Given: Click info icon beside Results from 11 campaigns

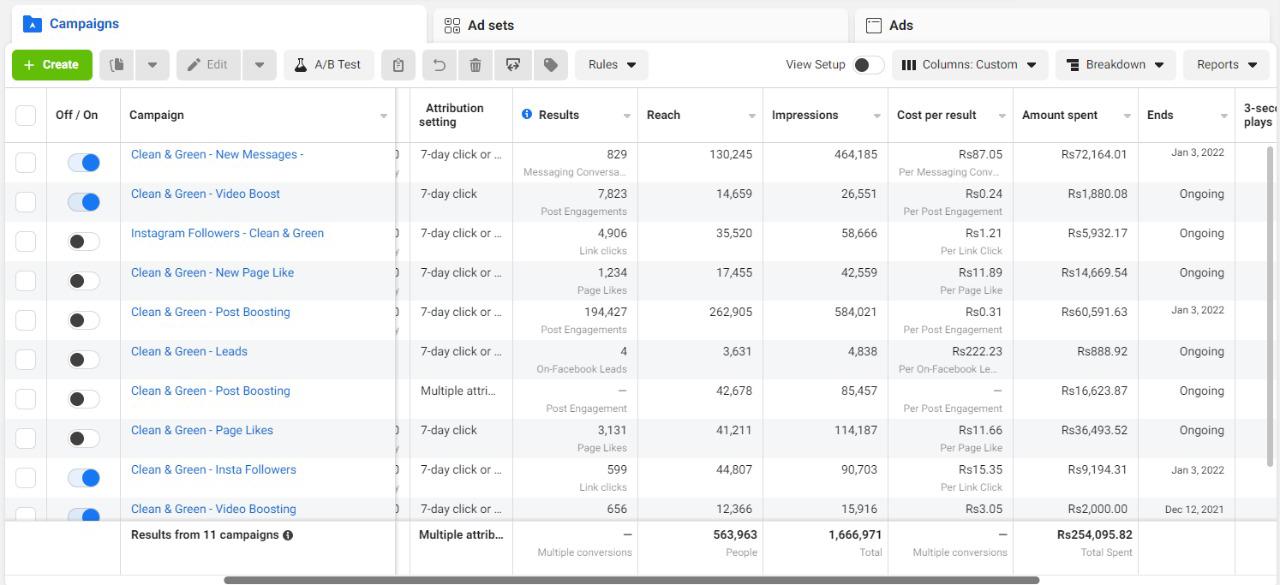Looking at the screenshot, I should 288,535.
